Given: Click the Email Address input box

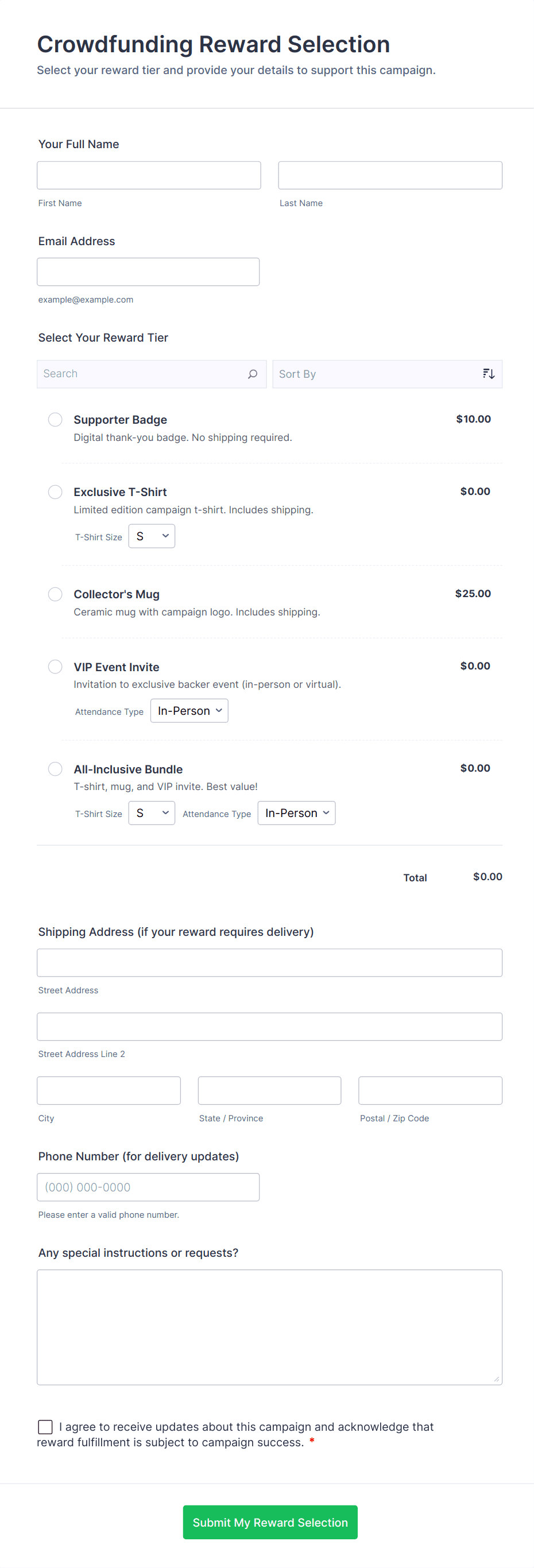Looking at the screenshot, I should (x=148, y=272).
